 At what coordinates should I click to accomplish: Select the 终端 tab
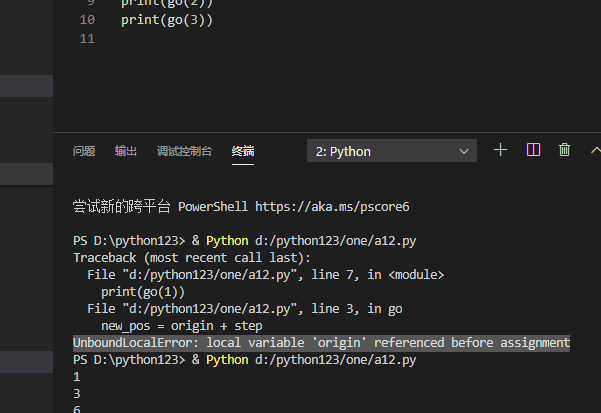tap(243, 151)
